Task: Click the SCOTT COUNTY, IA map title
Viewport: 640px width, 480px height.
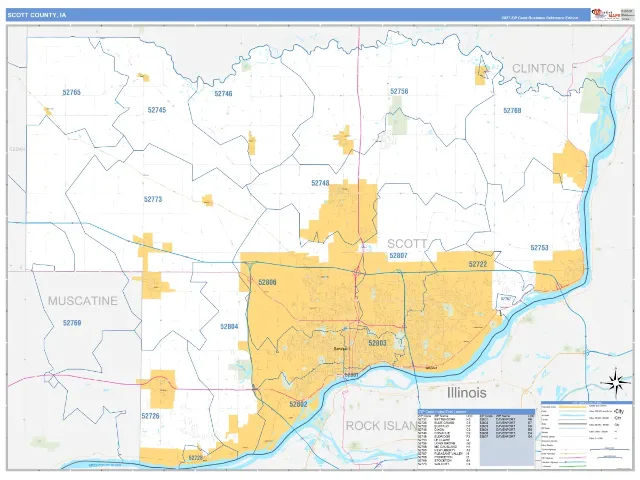Action: coord(37,15)
